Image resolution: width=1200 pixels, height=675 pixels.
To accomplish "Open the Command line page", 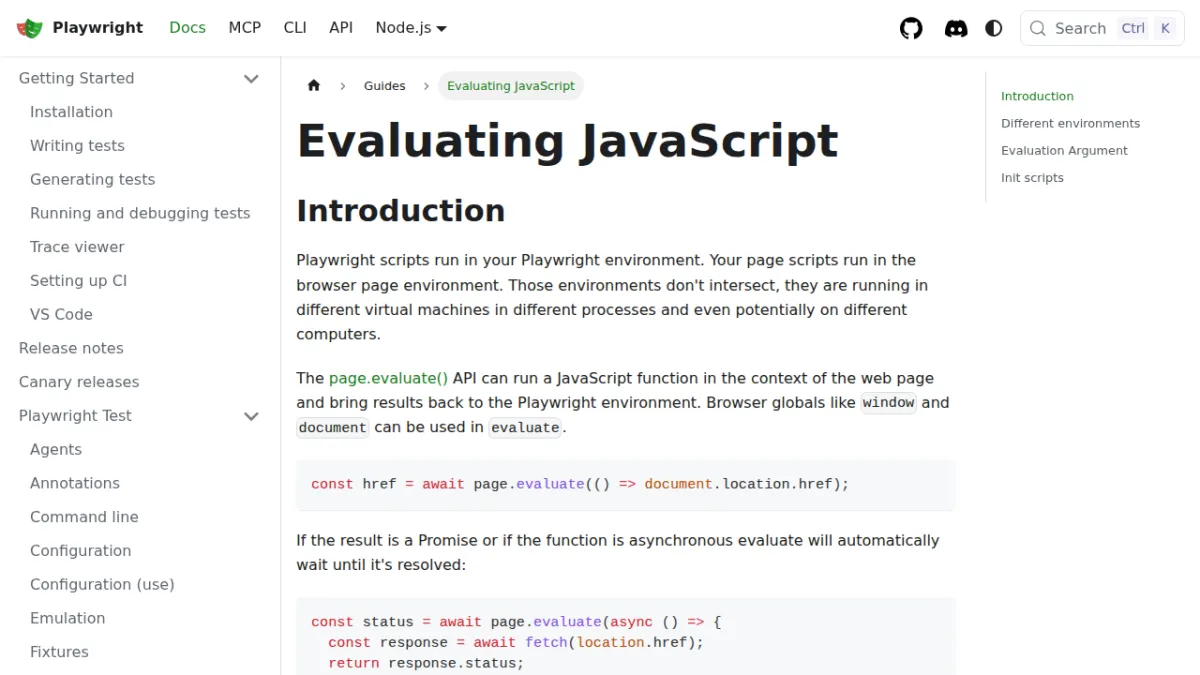I will pos(84,517).
